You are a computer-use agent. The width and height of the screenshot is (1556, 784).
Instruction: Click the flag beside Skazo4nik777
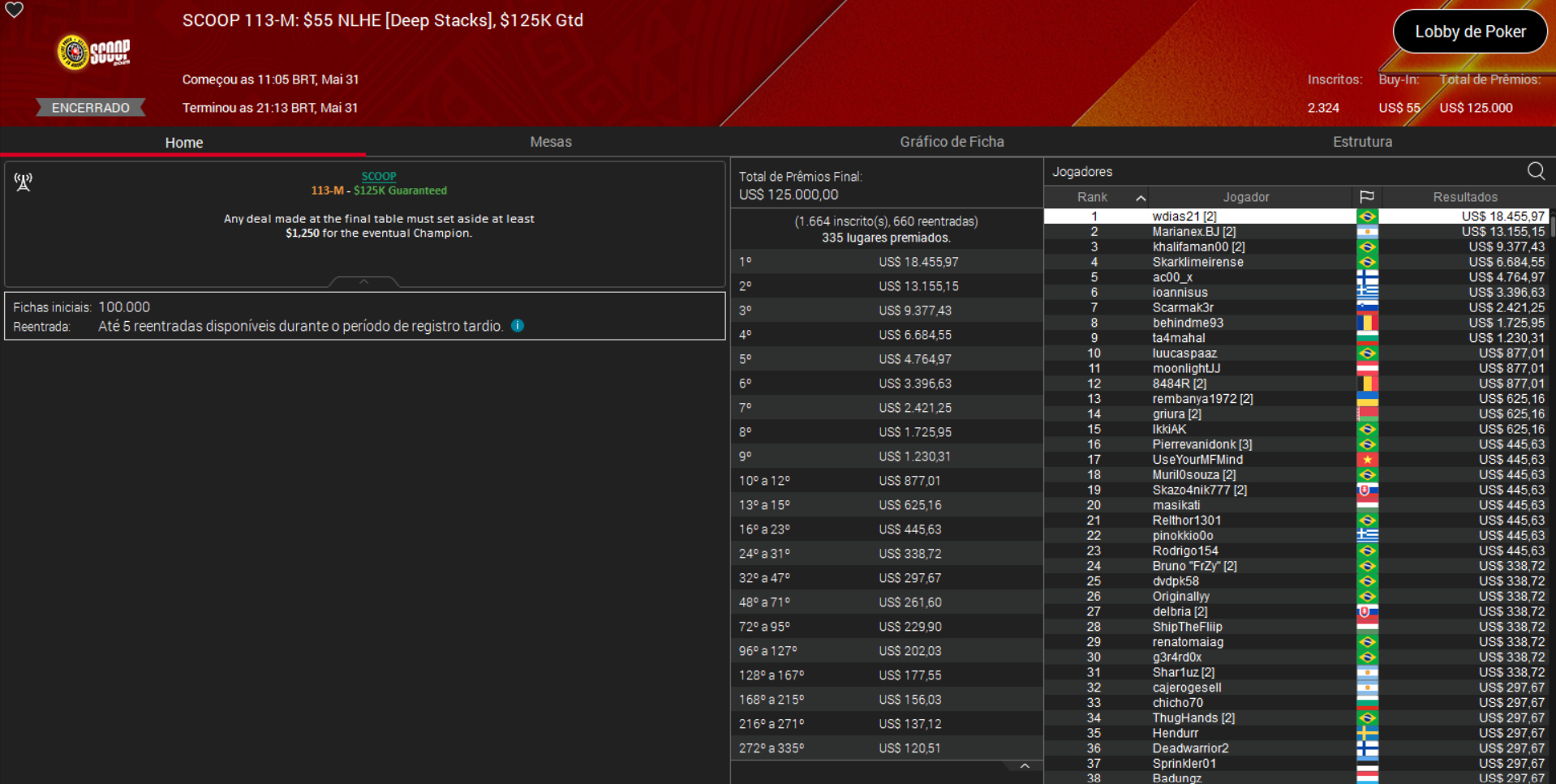[1367, 491]
